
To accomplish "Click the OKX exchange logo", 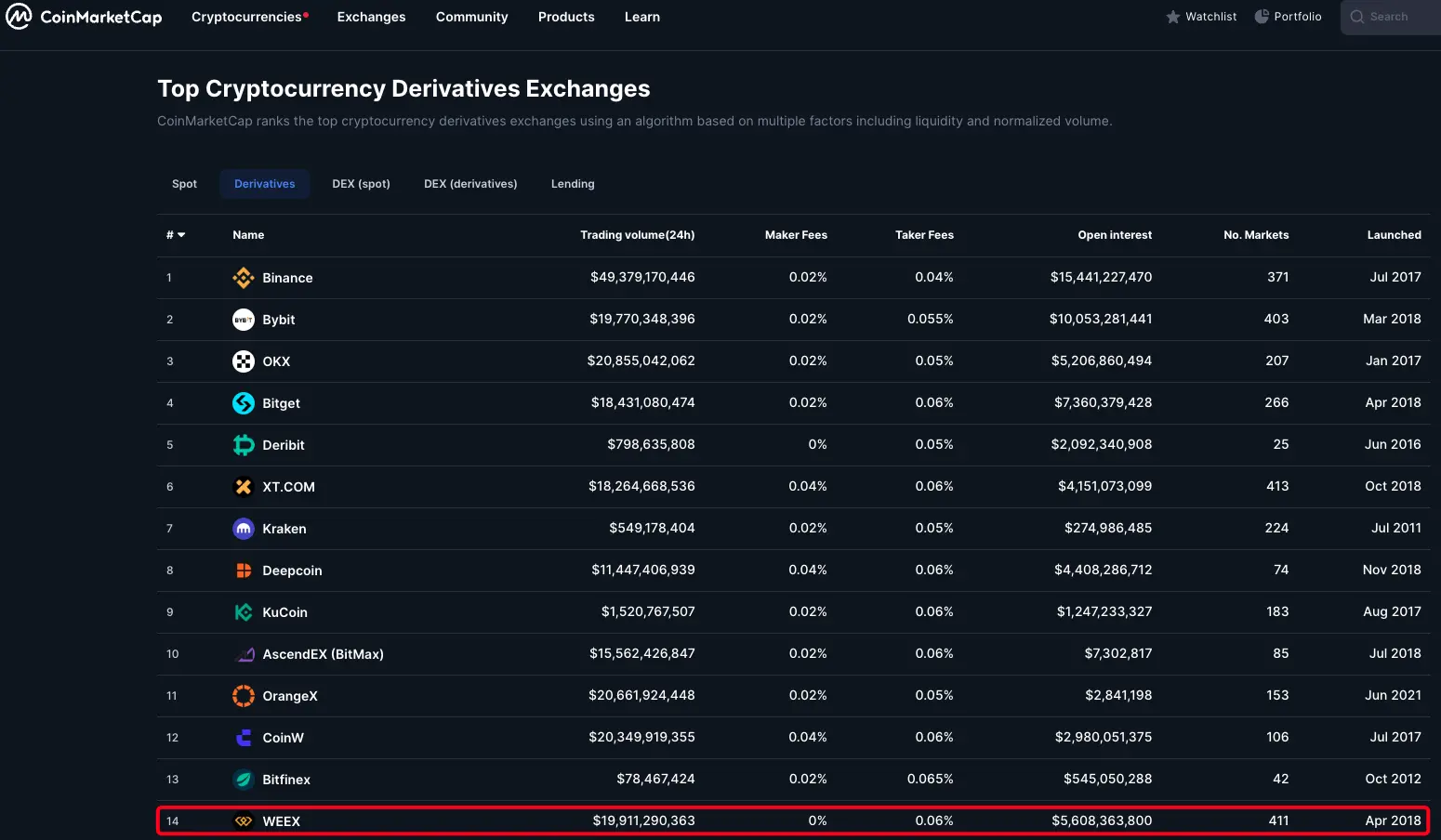I will pyautogui.click(x=244, y=361).
